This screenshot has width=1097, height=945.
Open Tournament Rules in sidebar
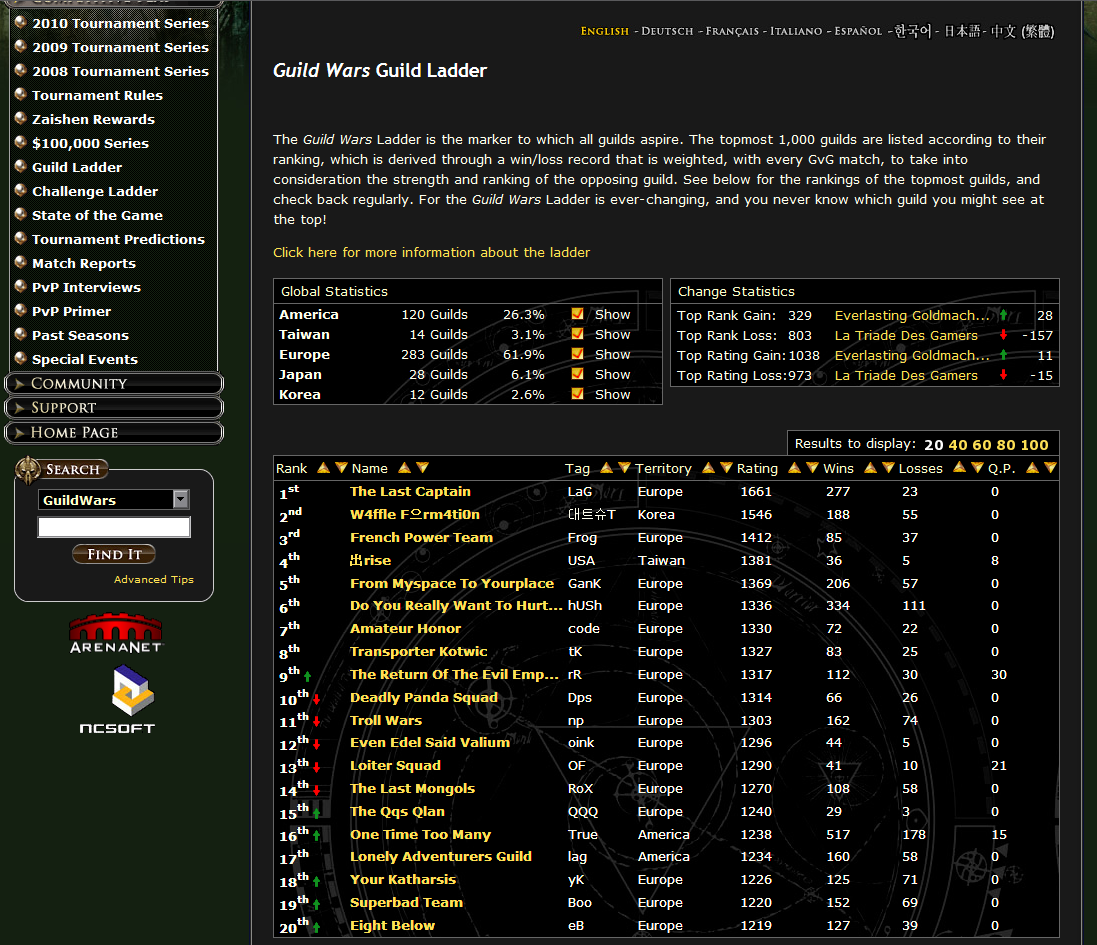click(x=97, y=95)
